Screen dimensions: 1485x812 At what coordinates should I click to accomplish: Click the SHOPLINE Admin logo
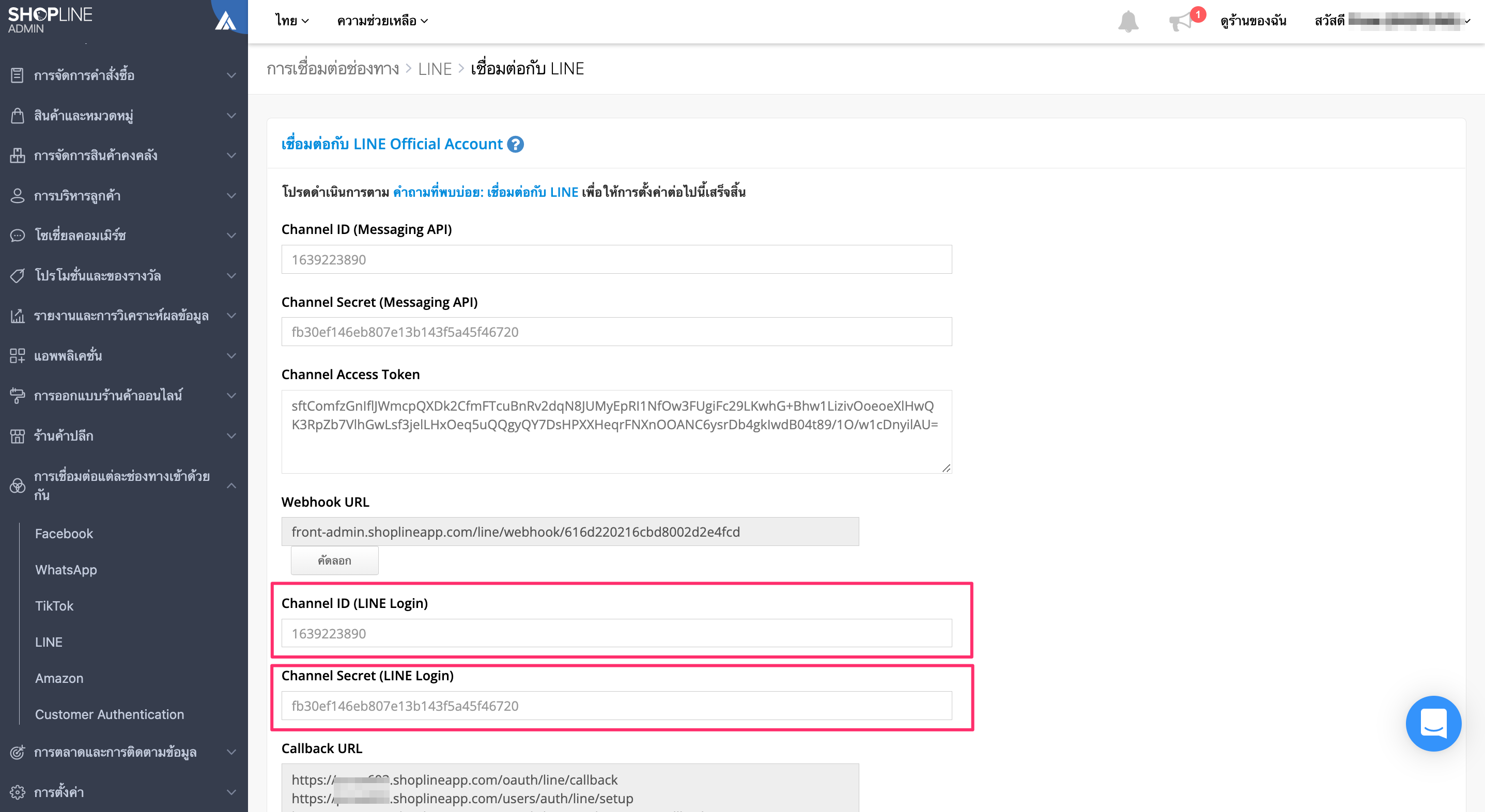pos(50,20)
